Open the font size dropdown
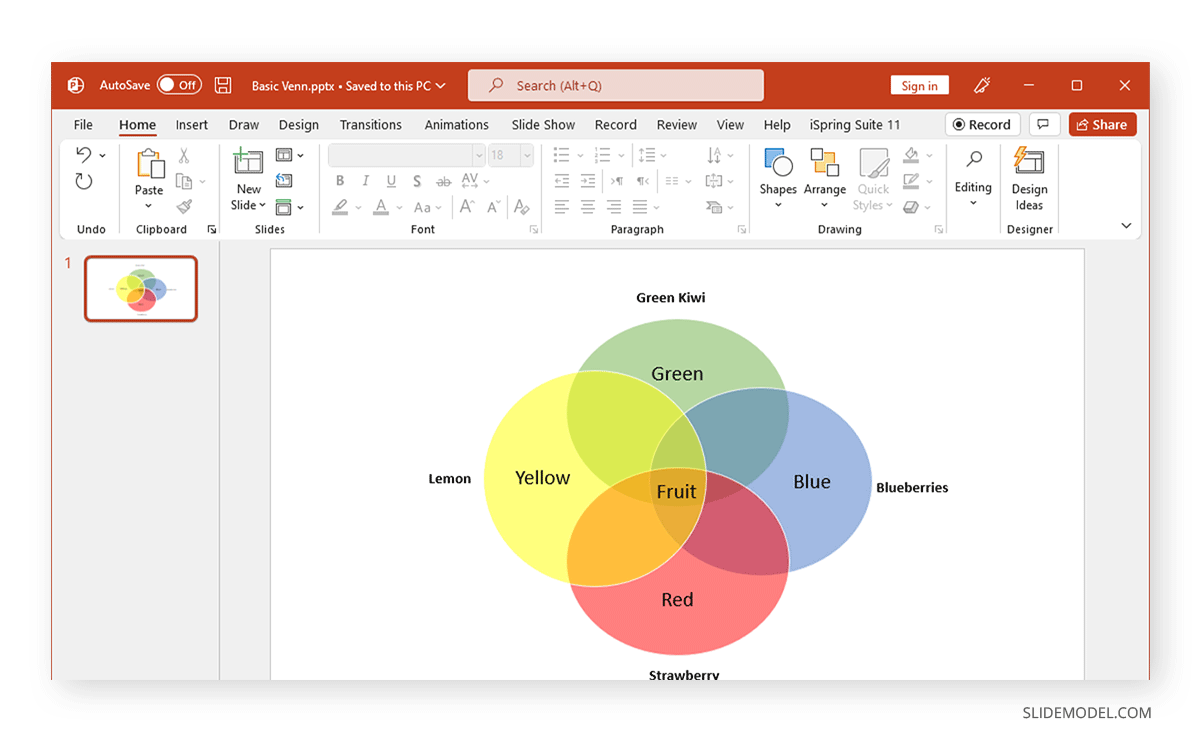This screenshot has width=1200, height=743. point(527,155)
